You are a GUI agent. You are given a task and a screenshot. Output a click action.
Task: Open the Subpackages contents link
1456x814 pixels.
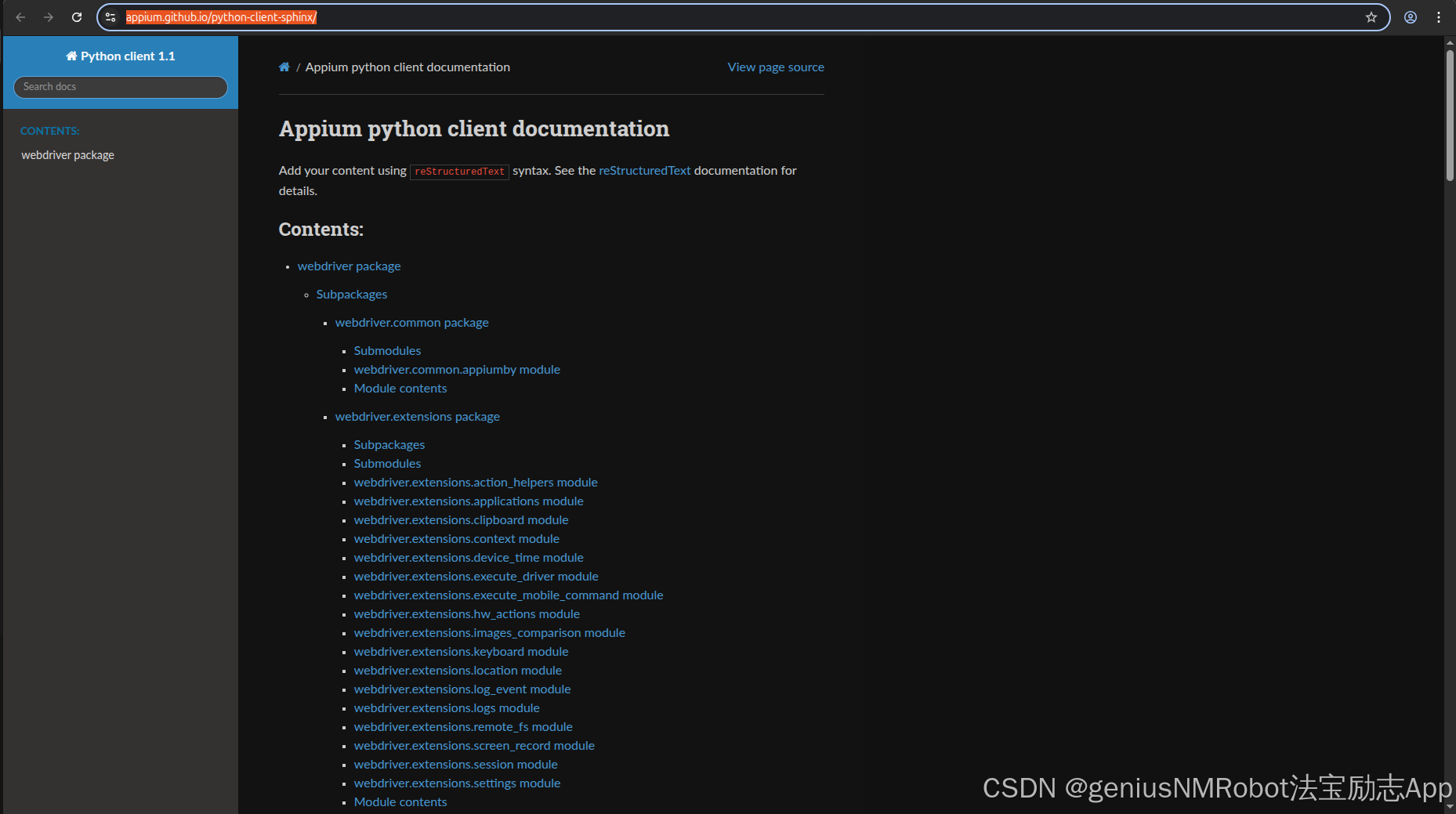[351, 294]
